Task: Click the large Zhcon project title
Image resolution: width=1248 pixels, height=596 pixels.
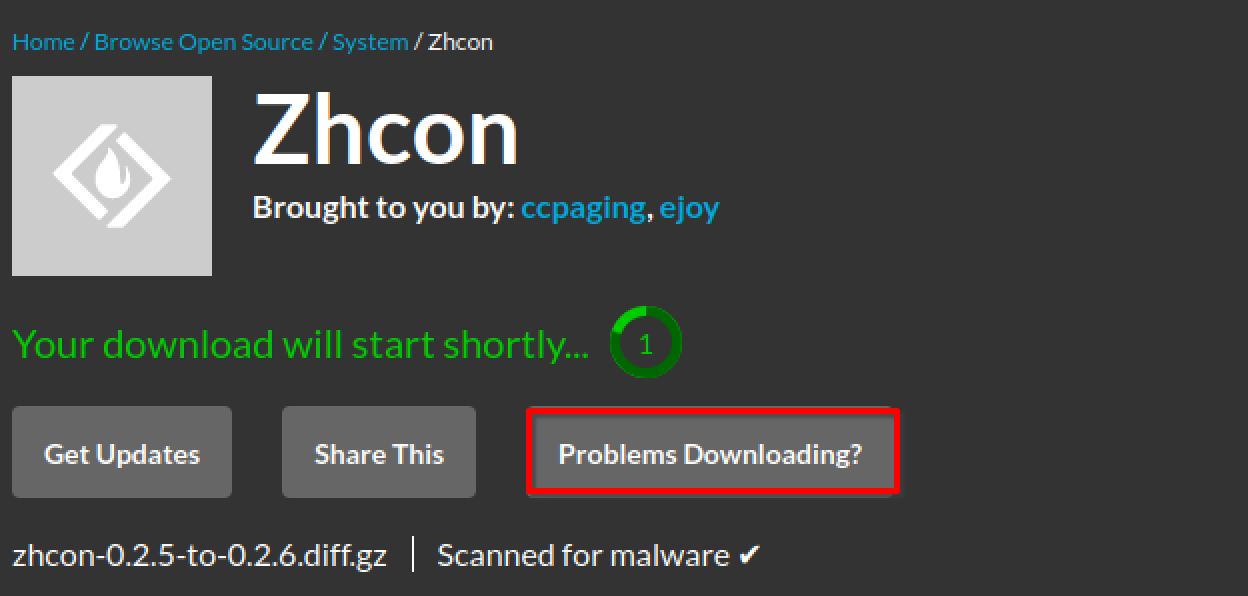Action: 386,132
